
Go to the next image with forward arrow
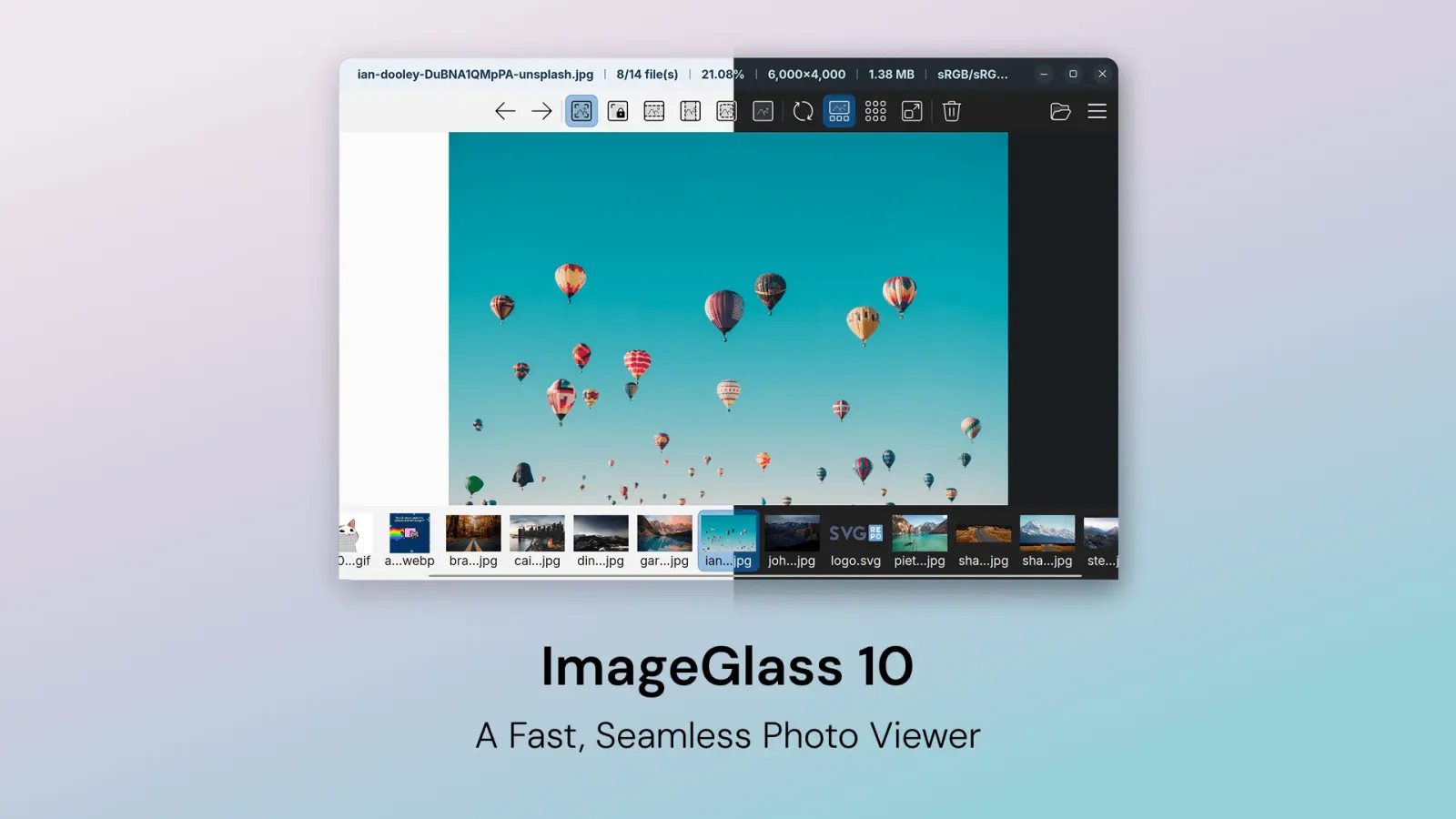pyautogui.click(x=541, y=111)
